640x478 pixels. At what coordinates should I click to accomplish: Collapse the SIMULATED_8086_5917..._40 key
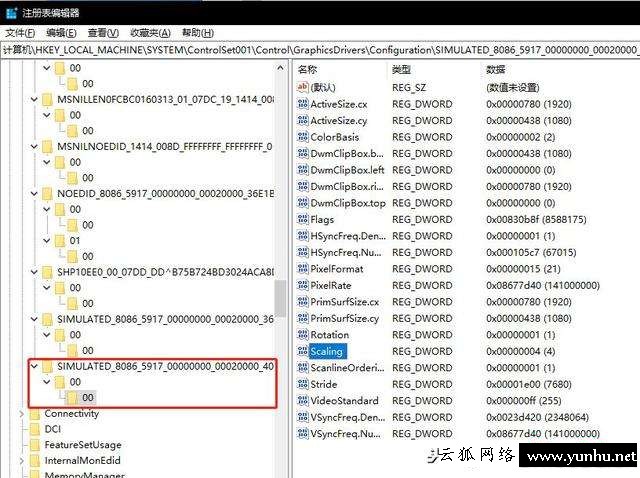34,366
